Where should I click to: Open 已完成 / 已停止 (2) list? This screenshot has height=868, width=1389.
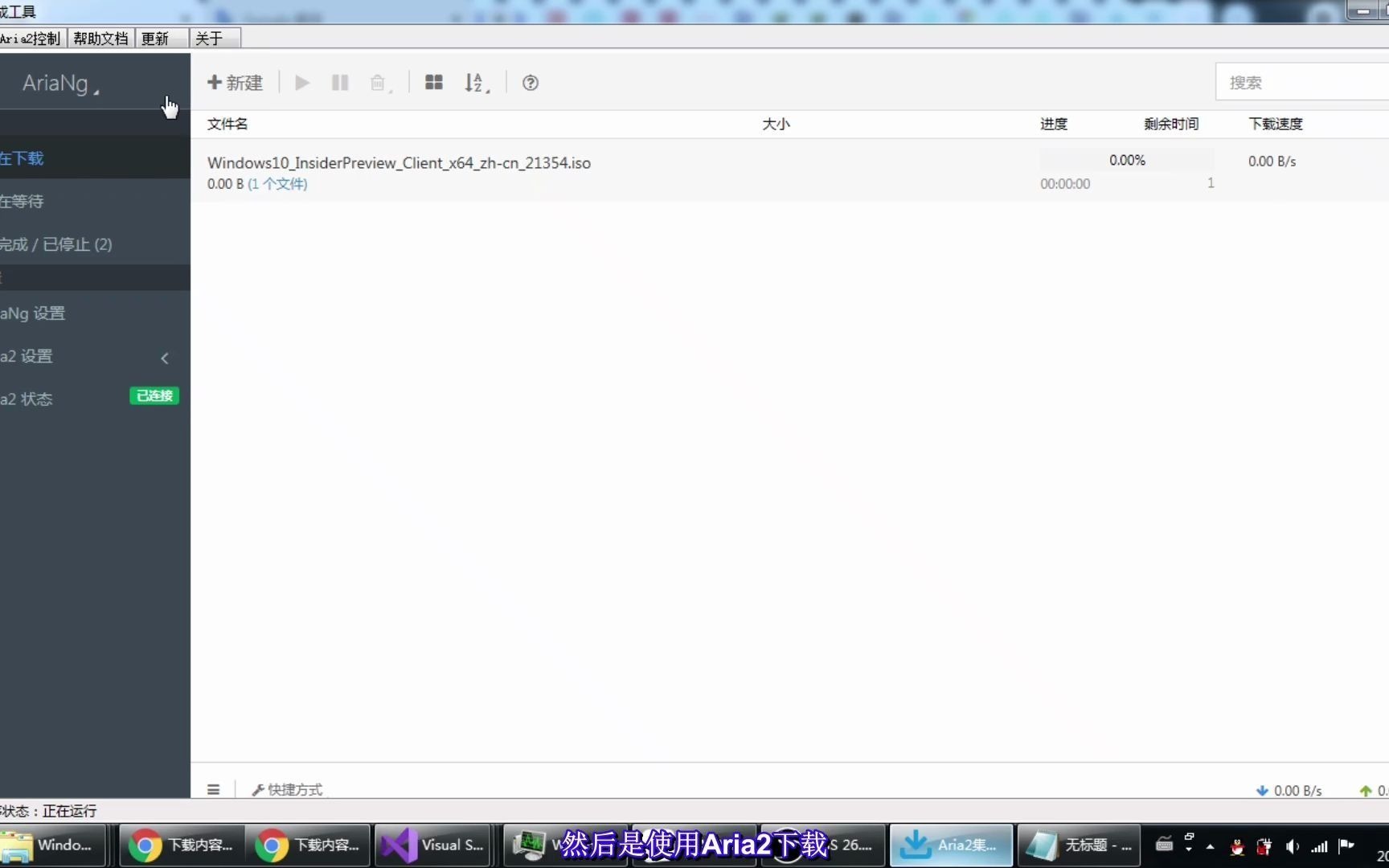95,244
